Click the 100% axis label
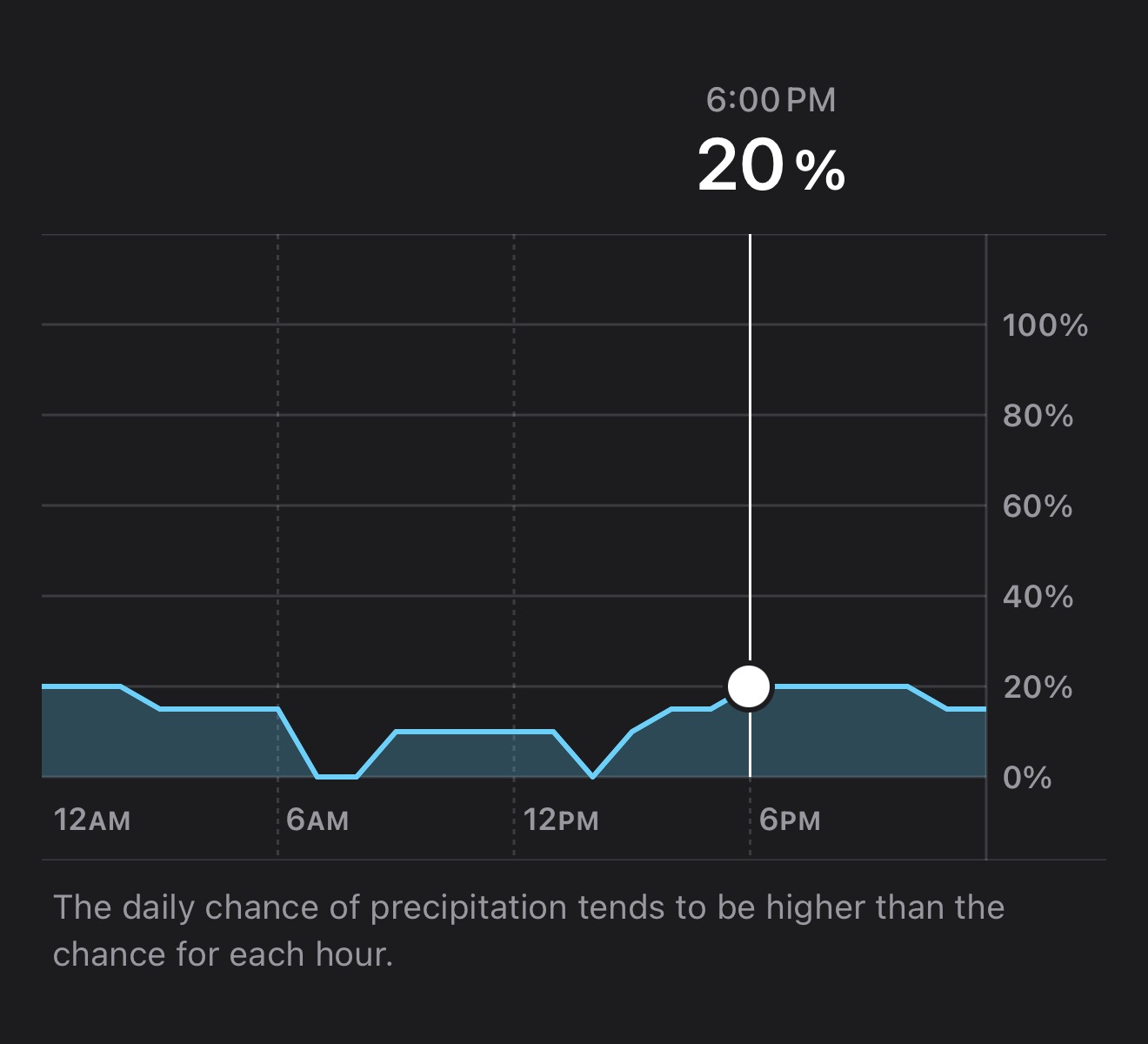Screen dimensions: 1148x1044 click(x=1045, y=325)
